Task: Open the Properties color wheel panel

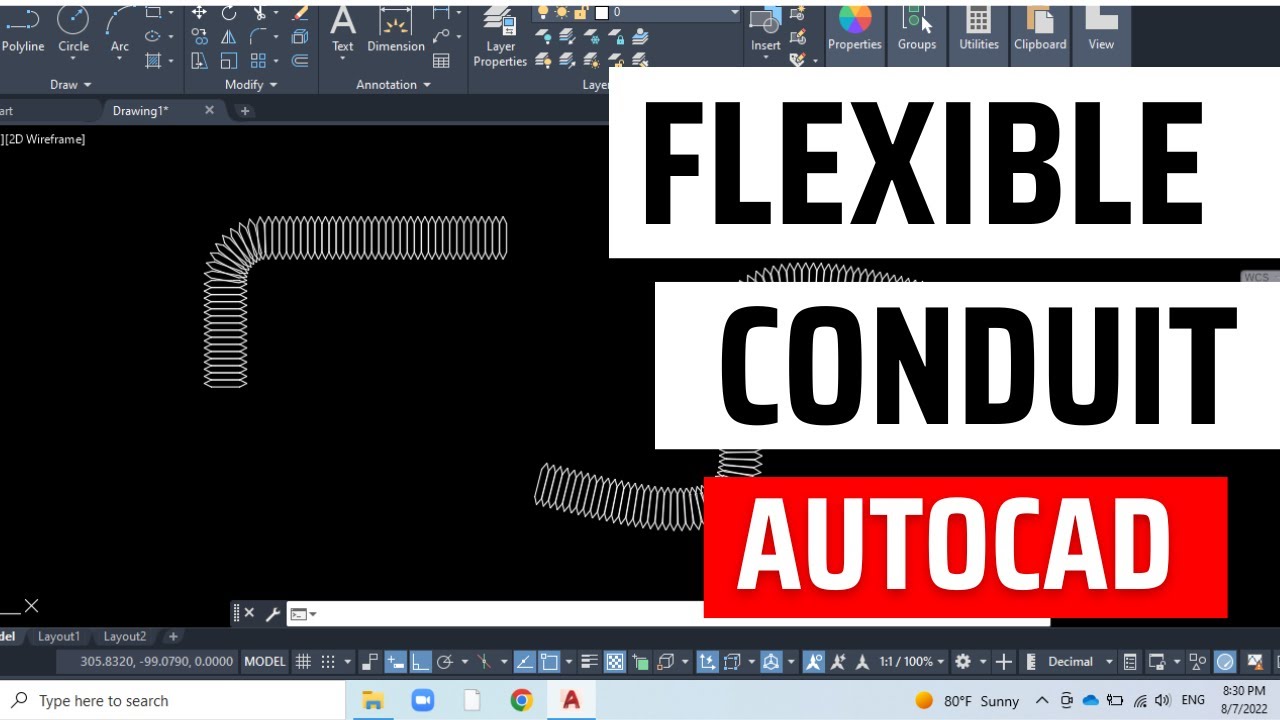Action: (x=855, y=27)
